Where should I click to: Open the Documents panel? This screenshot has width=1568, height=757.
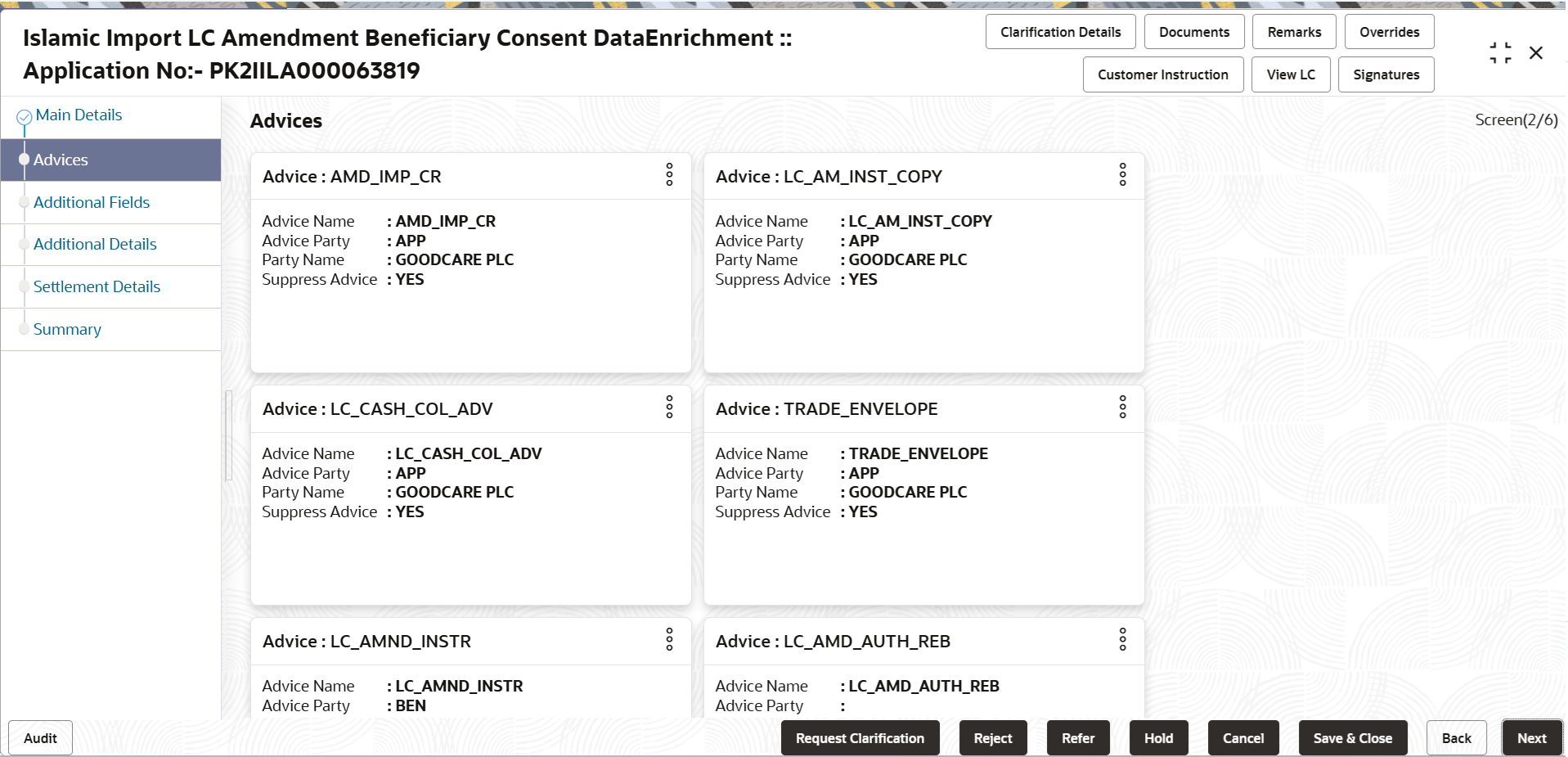point(1194,32)
